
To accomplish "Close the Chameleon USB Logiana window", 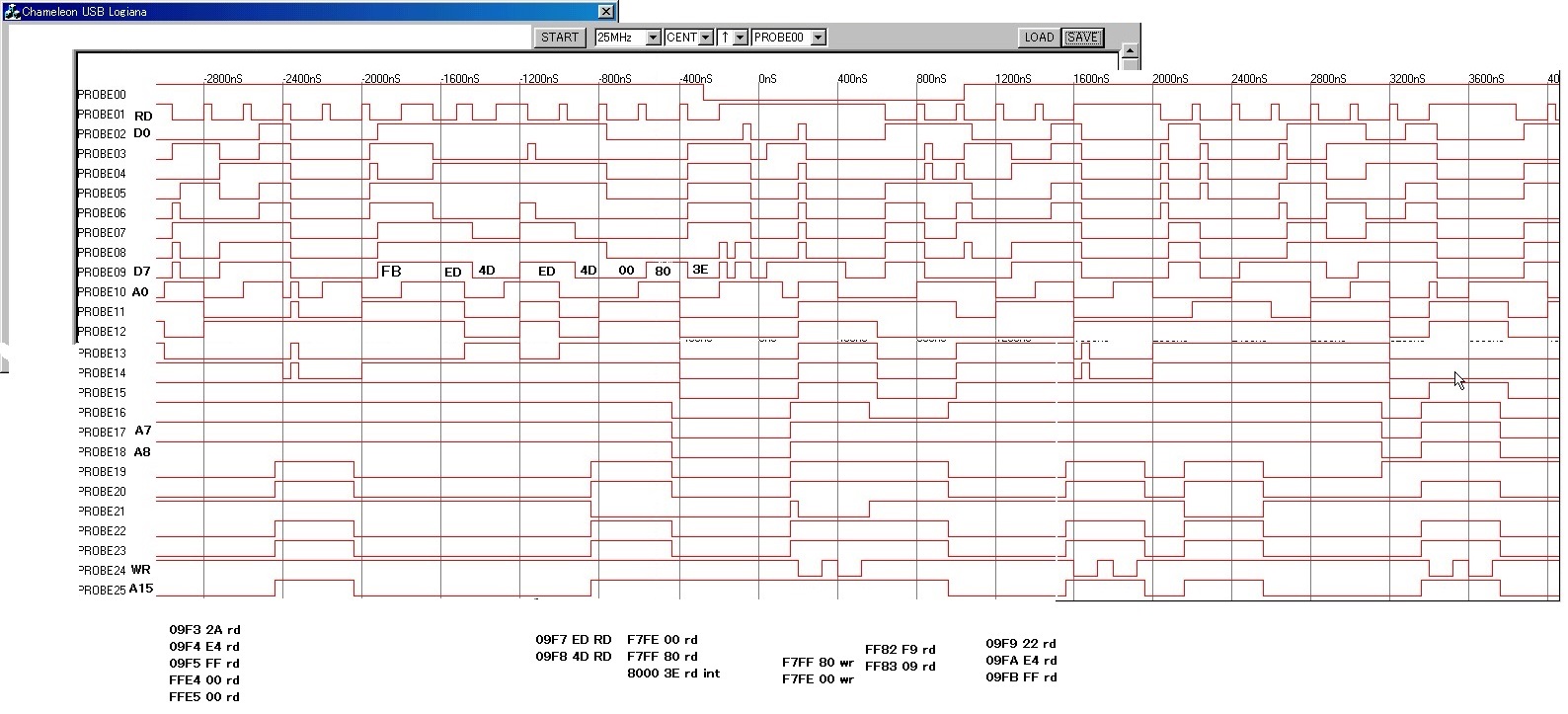I will coord(606,11).
